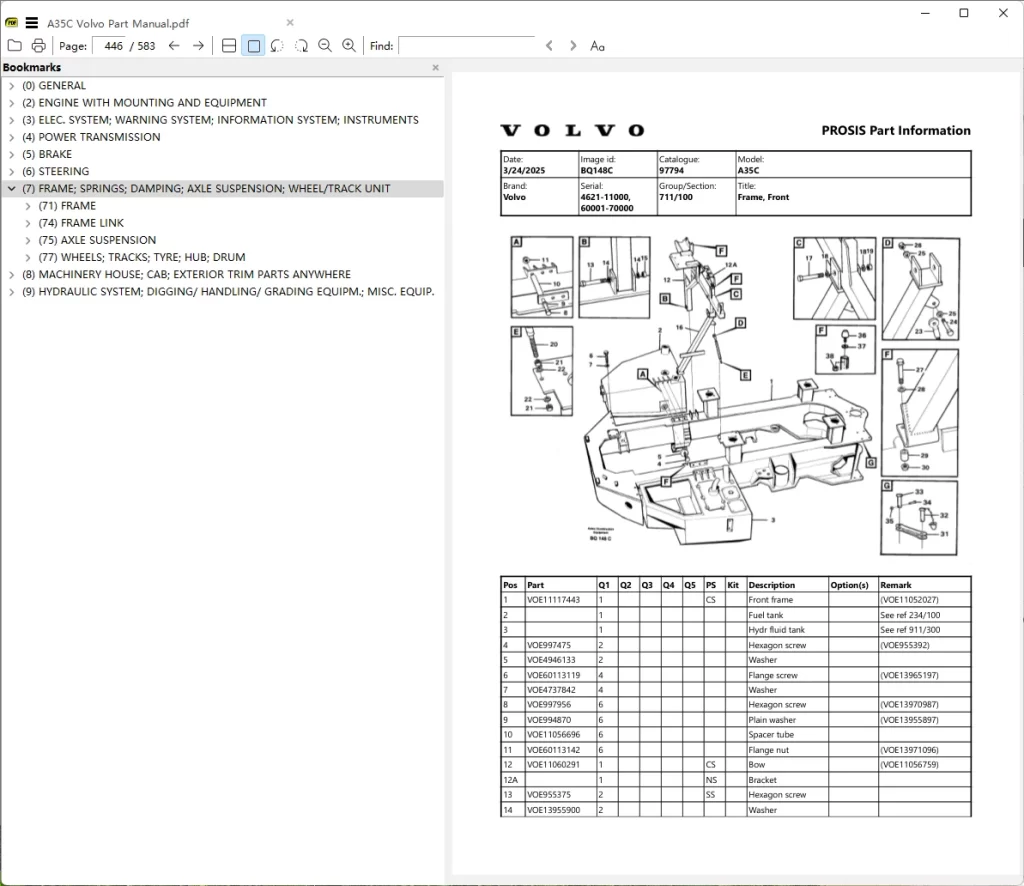Image resolution: width=1024 pixels, height=886 pixels.
Task: Collapse the (7) FRAME; SPRINGS bookmark
Action: pyautogui.click(x=11, y=189)
